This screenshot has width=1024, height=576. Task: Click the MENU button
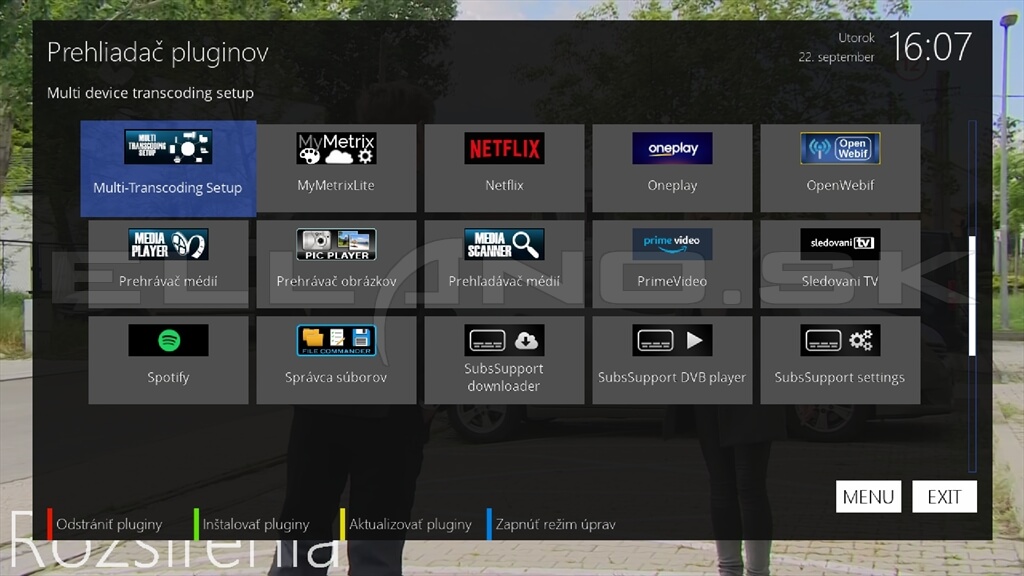click(868, 497)
